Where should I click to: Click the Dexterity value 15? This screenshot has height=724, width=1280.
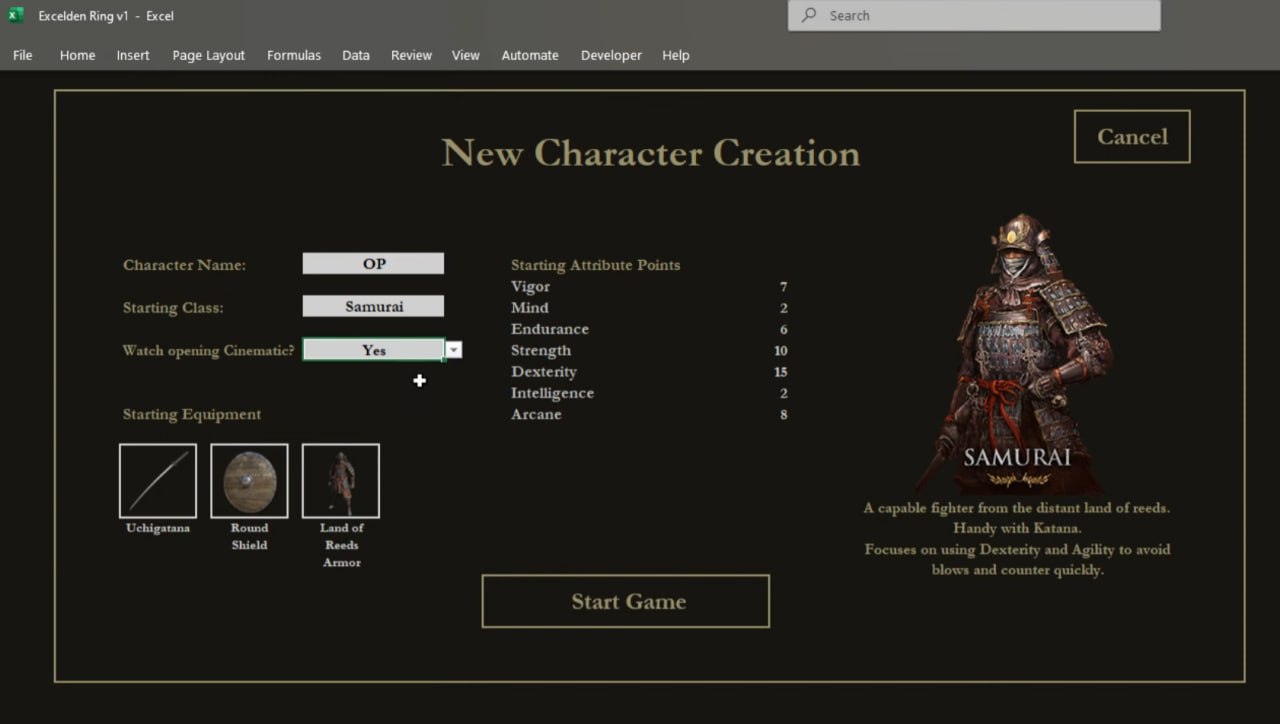coord(780,372)
